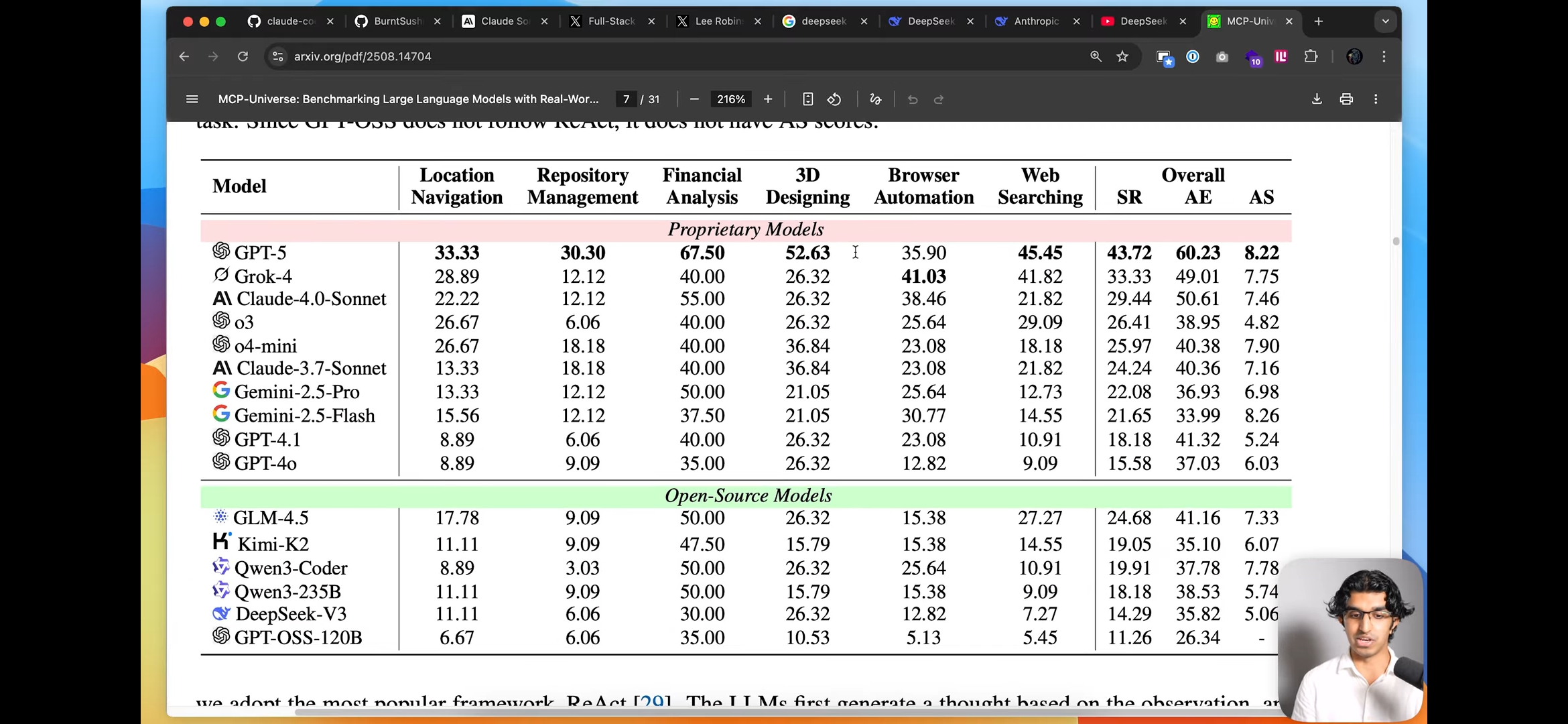Image resolution: width=1568 pixels, height=724 pixels.
Task: Switch to Lee Robin X tab
Action: (x=718, y=21)
